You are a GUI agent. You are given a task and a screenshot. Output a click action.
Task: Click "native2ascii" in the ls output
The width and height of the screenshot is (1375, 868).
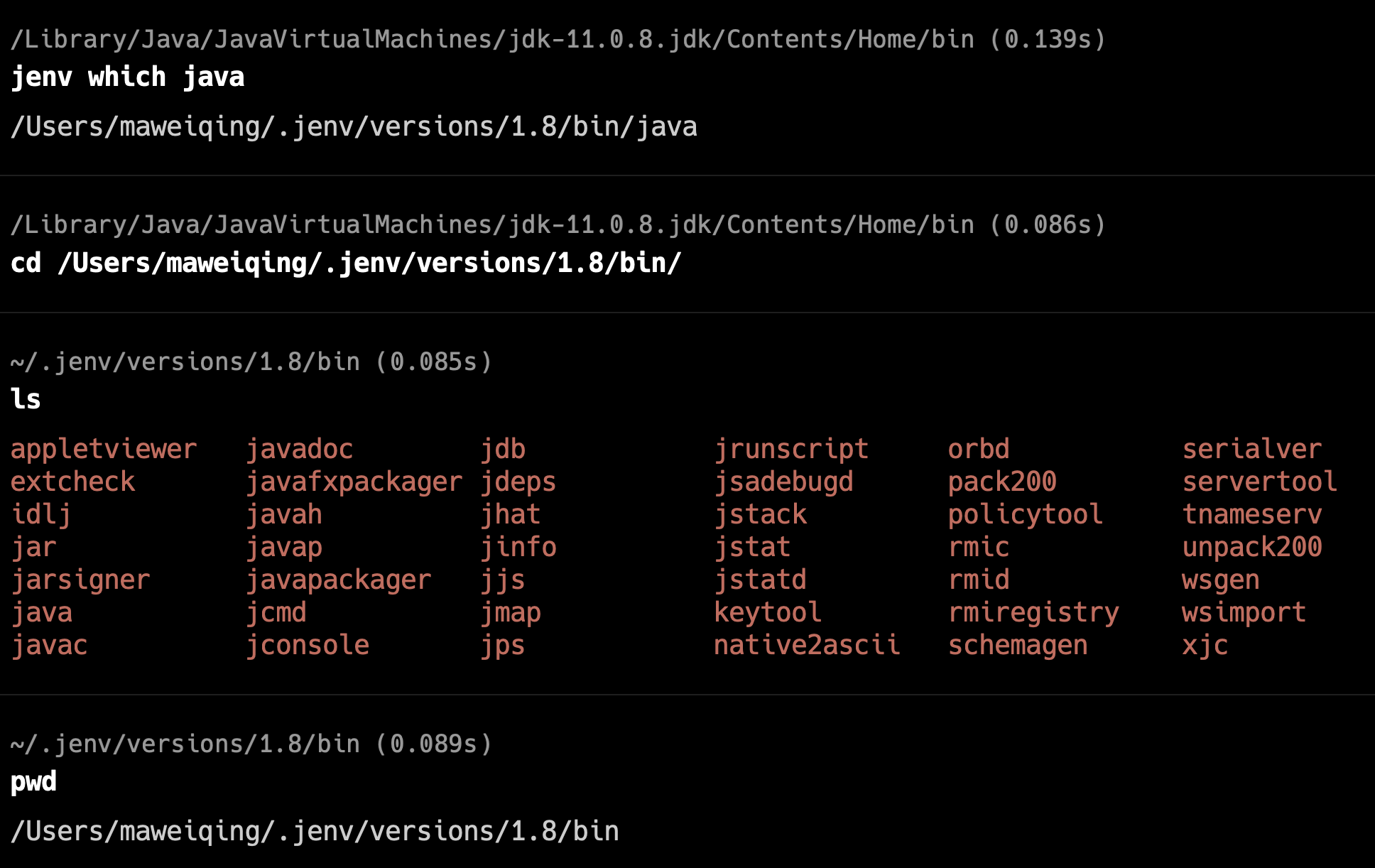point(807,645)
